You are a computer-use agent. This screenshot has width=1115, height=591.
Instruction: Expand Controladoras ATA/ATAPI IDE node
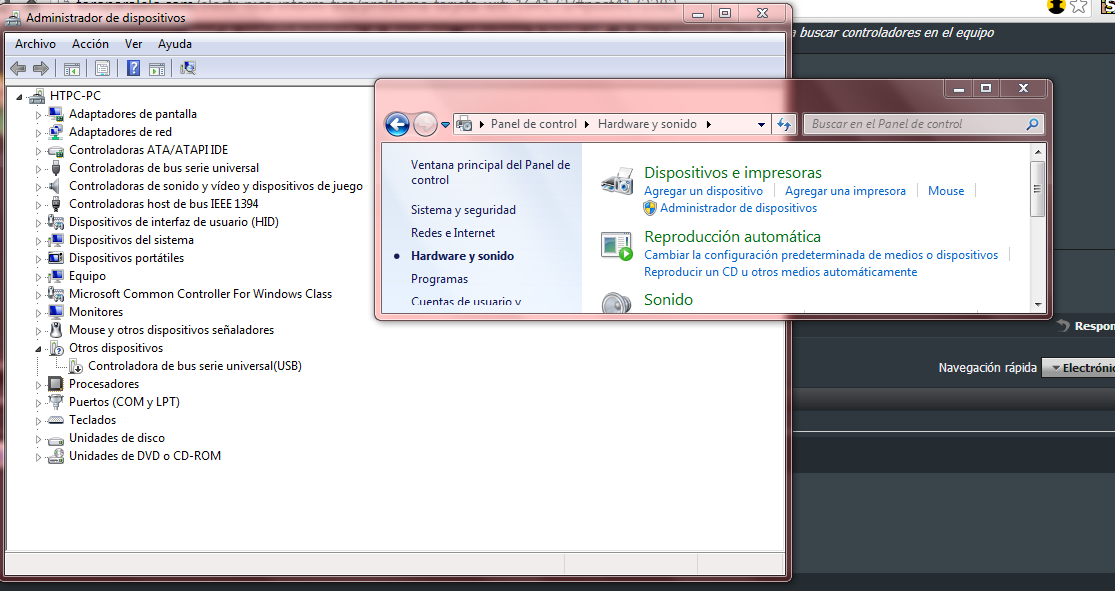point(38,151)
